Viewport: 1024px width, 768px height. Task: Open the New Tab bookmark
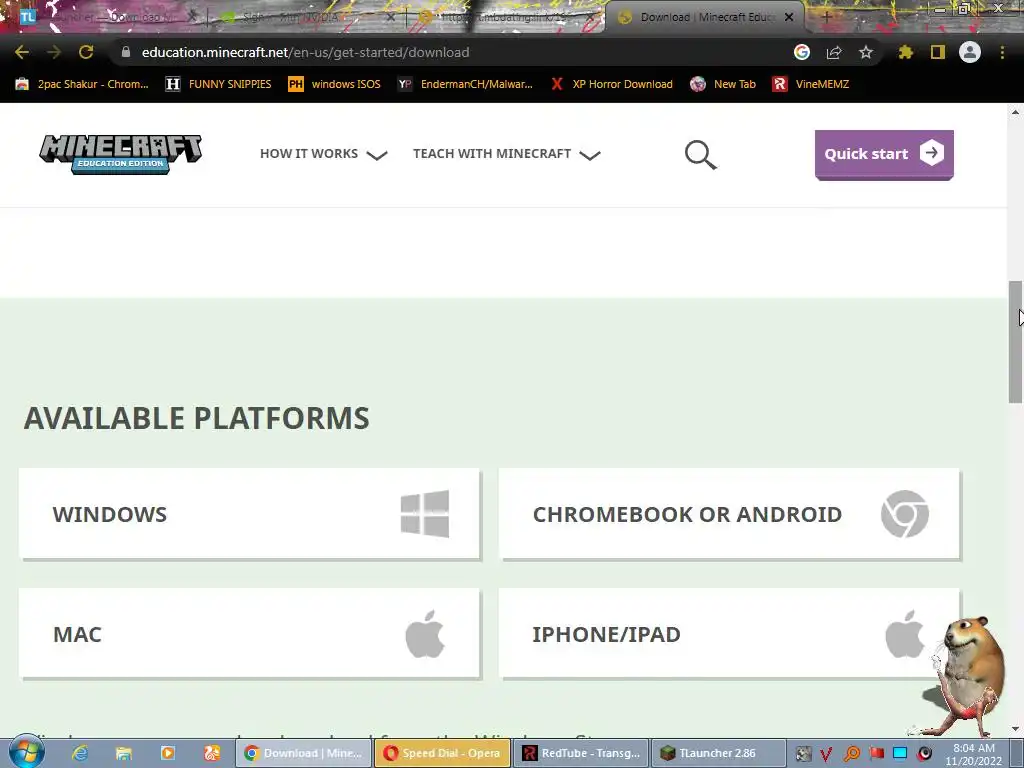click(723, 84)
